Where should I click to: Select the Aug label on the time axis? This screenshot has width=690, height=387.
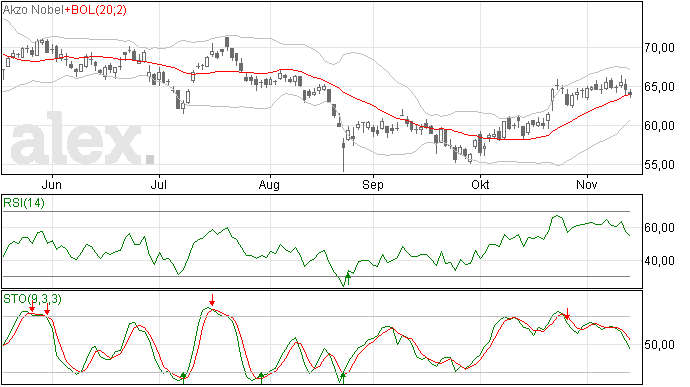click(x=269, y=184)
